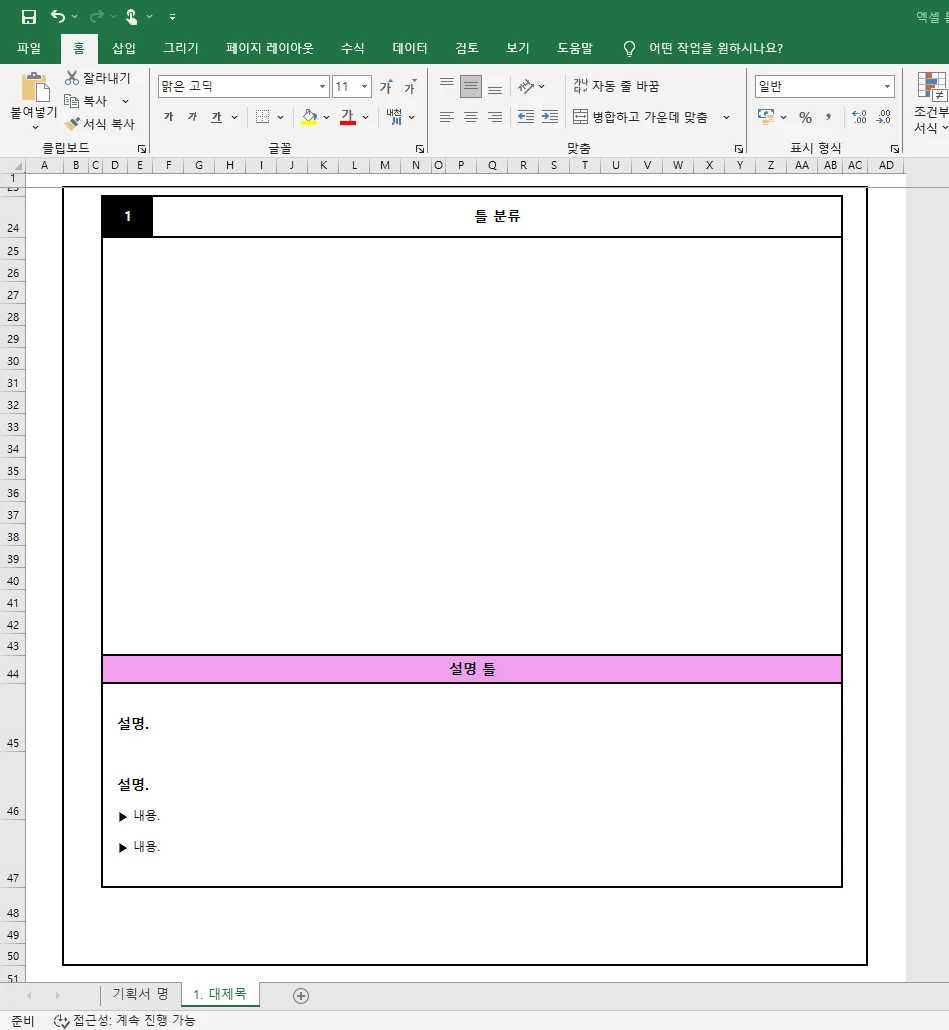Apply percent style
This screenshot has width=949, height=1030.
coord(806,118)
